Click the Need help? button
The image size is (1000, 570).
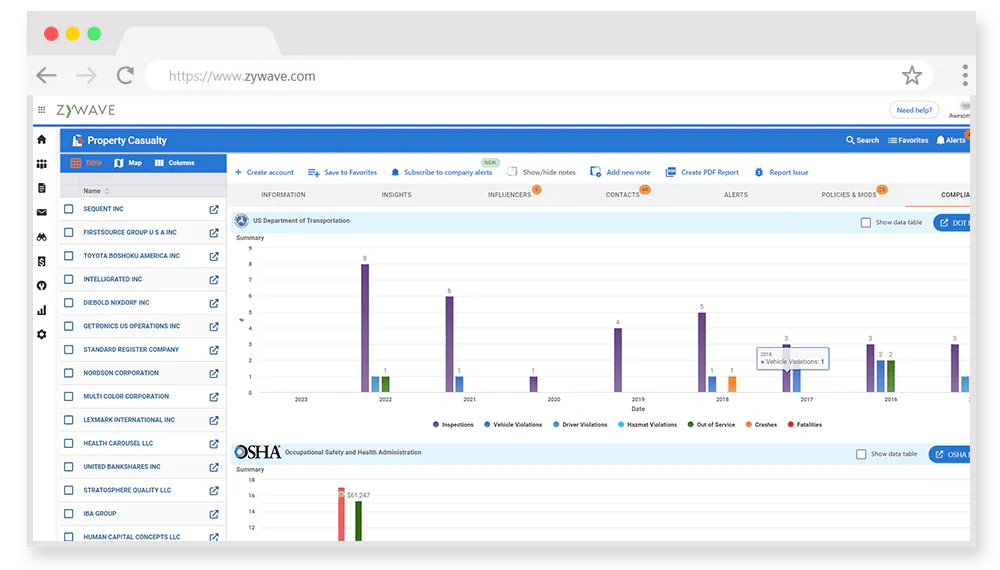[x=914, y=110]
